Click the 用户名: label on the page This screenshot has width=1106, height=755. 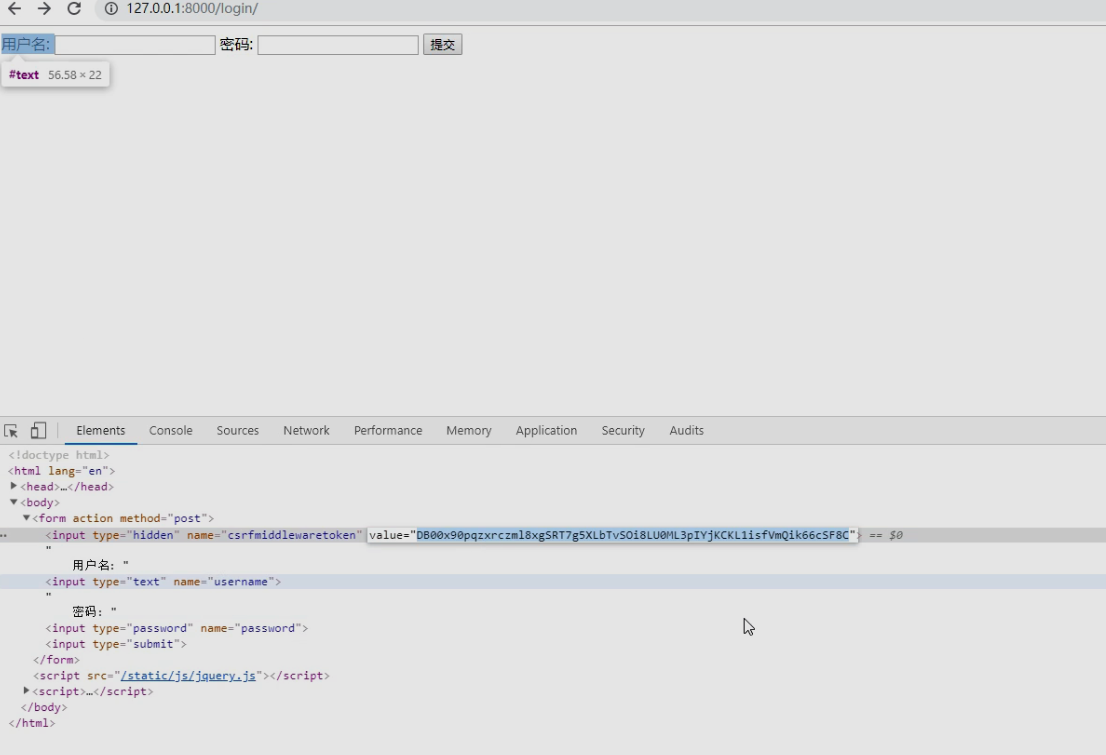click(x=26, y=44)
